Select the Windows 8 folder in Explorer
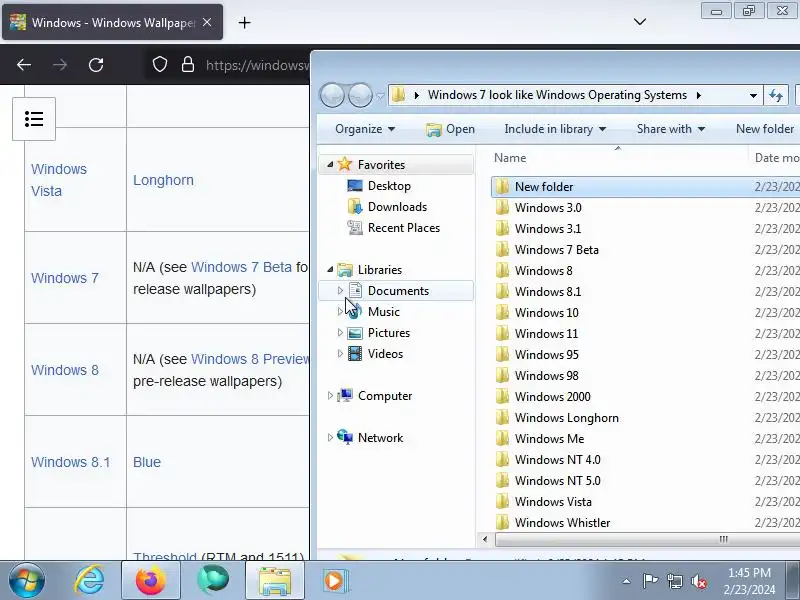800x600 pixels. (x=543, y=270)
